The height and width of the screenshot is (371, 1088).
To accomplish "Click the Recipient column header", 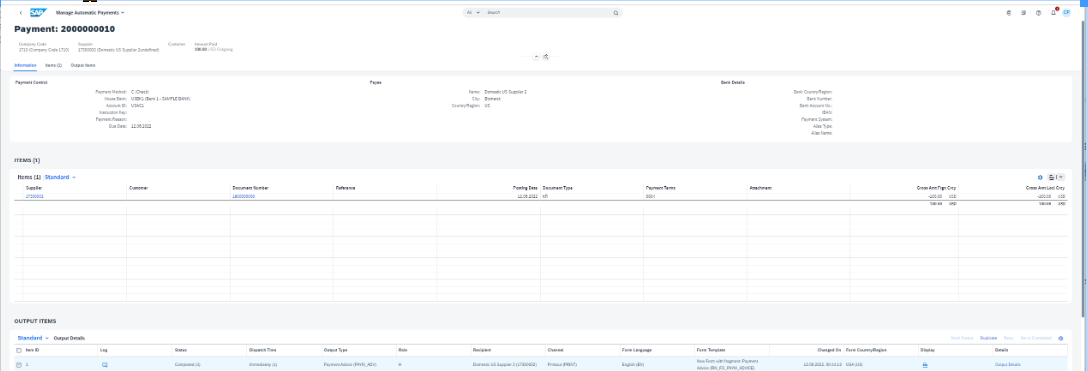I will [x=482, y=350].
